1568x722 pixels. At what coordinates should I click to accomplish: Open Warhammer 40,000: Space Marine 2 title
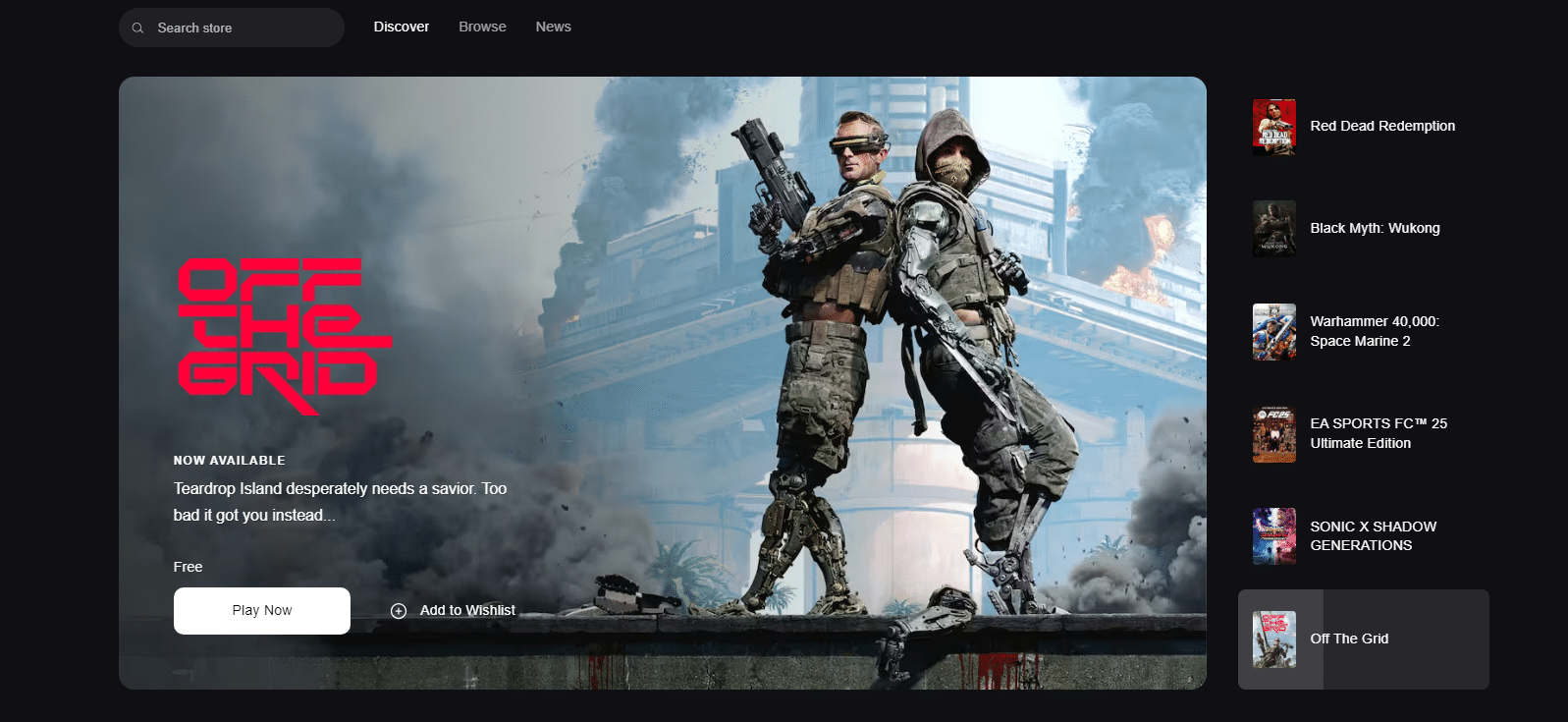coord(1375,331)
